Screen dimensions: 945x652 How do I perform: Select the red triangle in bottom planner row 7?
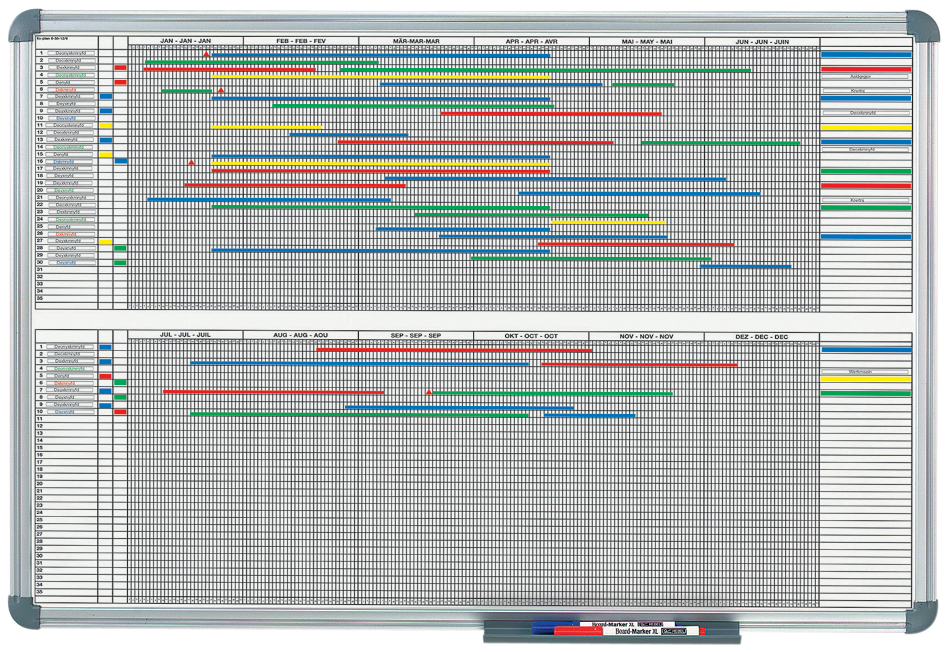[x=429, y=393]
